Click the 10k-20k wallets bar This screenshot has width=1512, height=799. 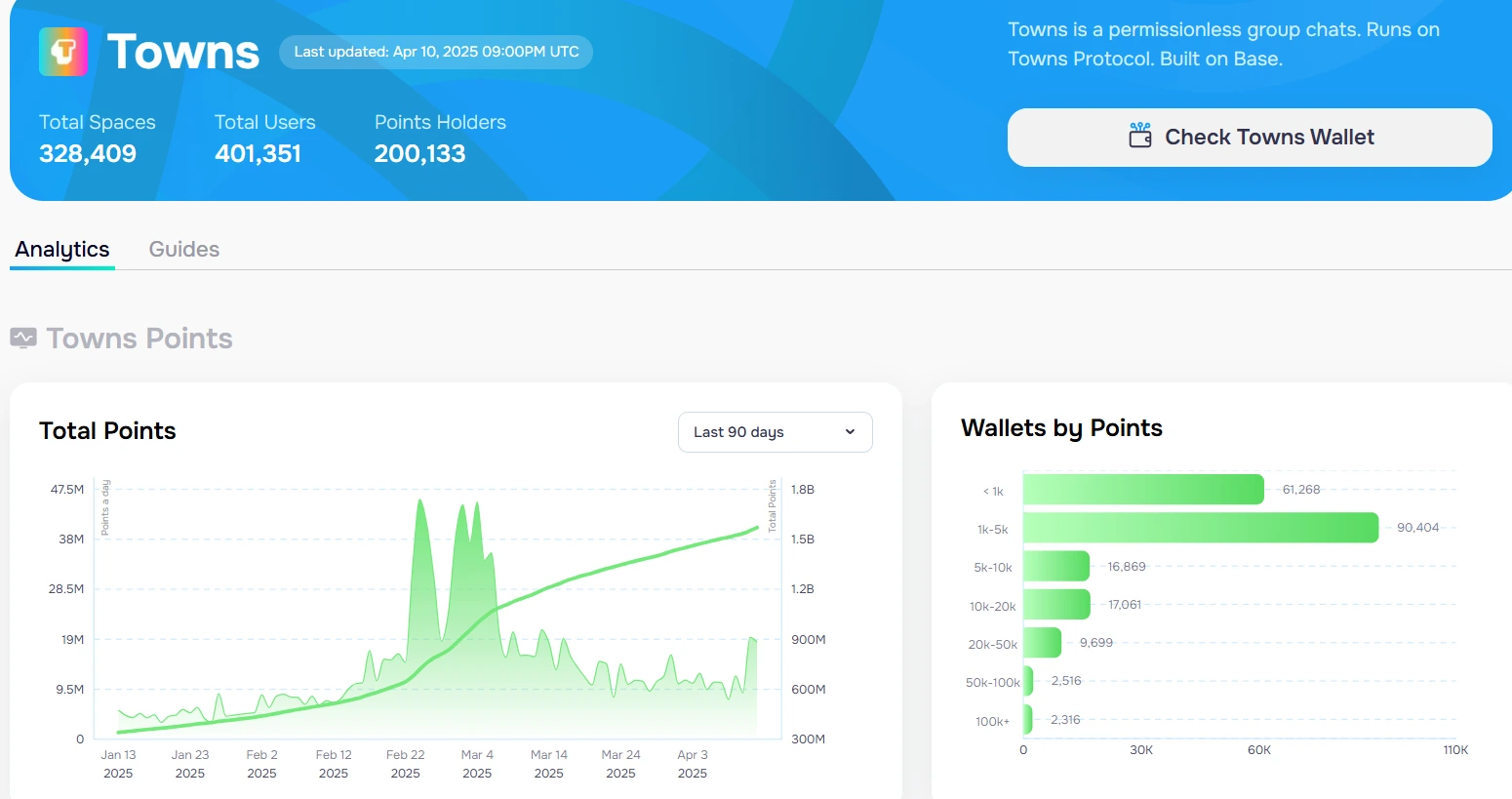click(1056, 604)
